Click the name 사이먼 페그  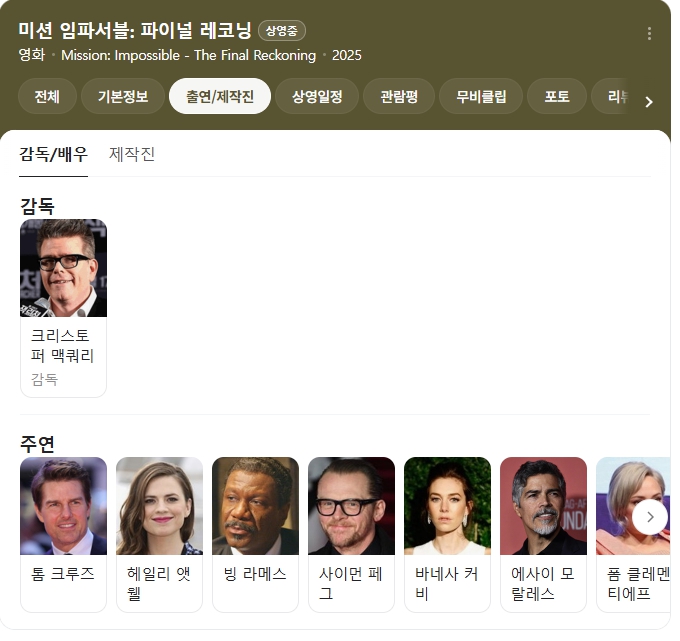click(351, 584)
